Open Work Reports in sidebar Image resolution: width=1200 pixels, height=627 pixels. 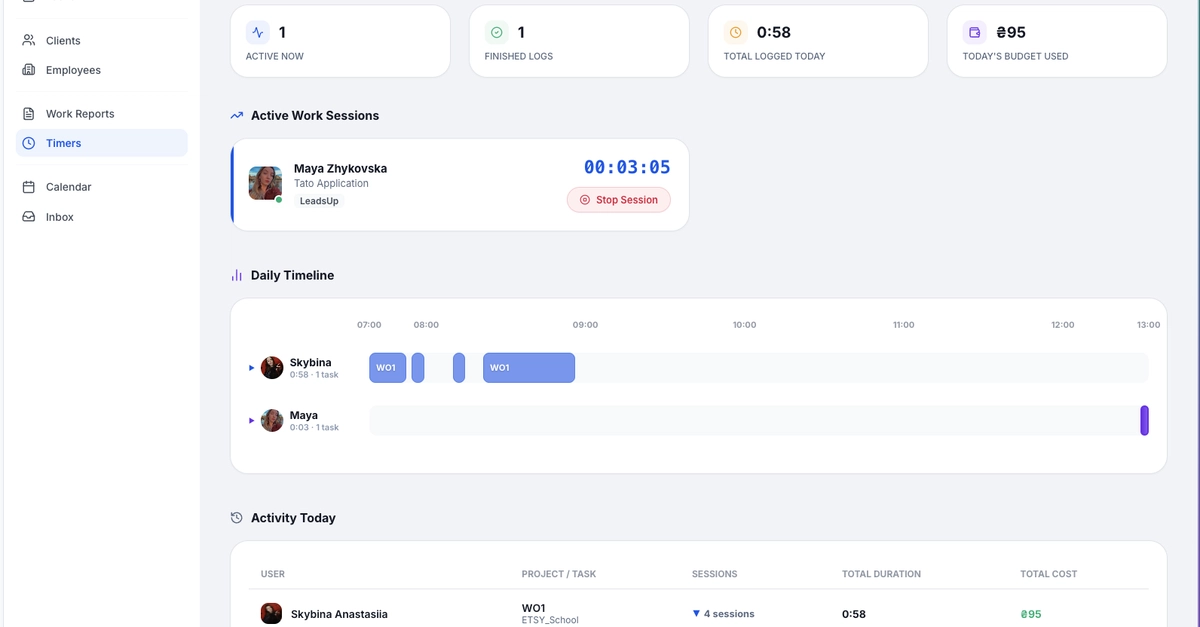(101, 114)
